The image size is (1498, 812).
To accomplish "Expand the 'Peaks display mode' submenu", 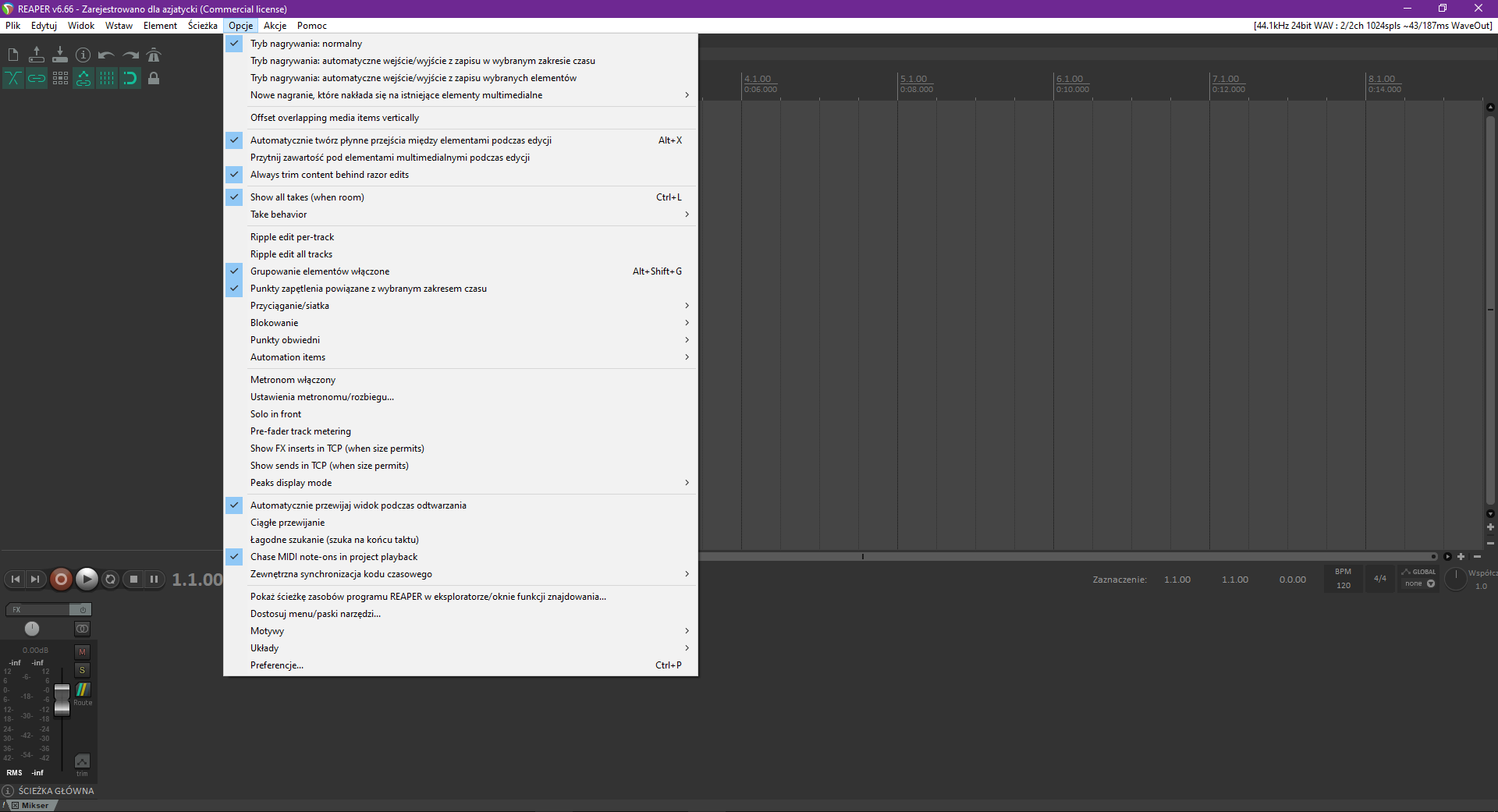I will 460,483.
